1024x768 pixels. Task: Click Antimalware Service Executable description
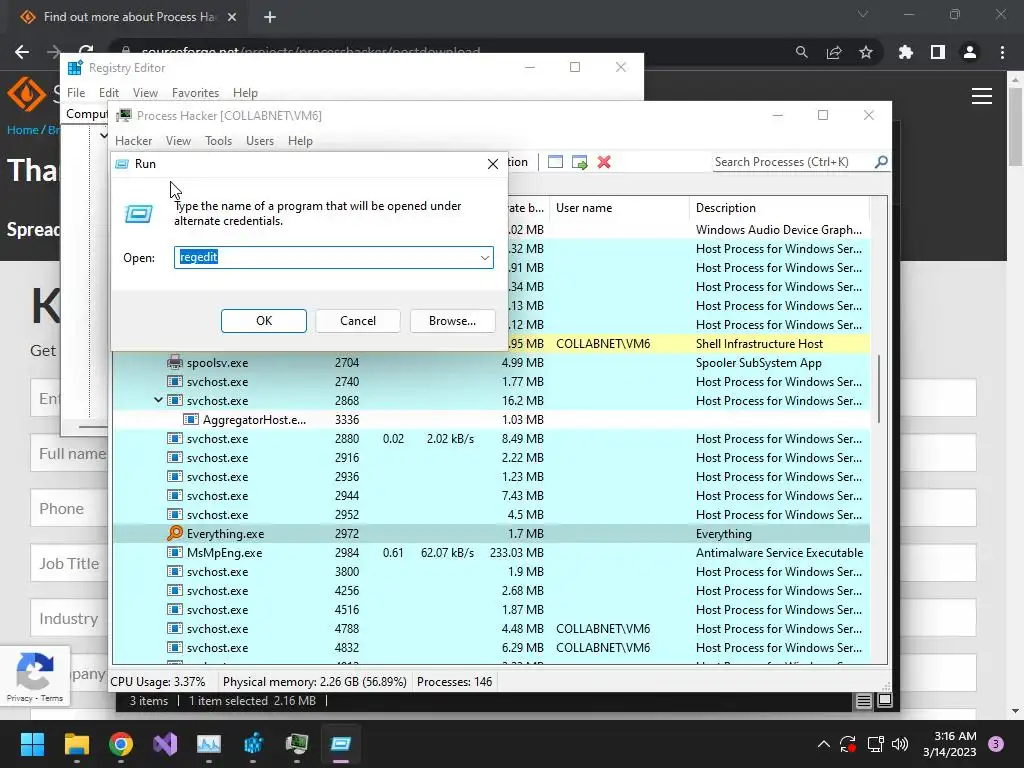779,552
